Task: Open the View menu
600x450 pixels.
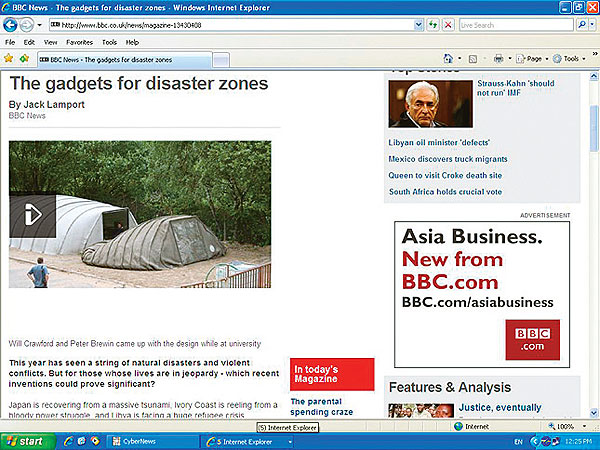Action: click(x=51, y=42)
